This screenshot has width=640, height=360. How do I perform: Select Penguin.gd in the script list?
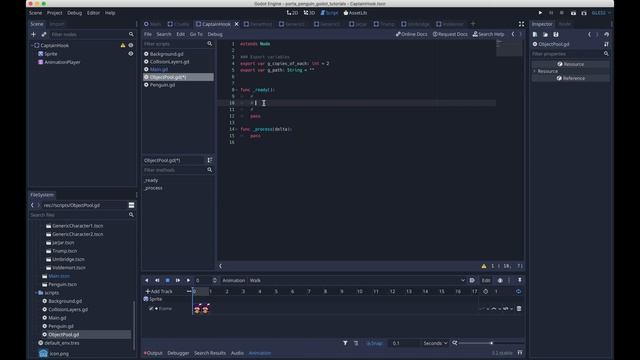click(x=162, y=85)
